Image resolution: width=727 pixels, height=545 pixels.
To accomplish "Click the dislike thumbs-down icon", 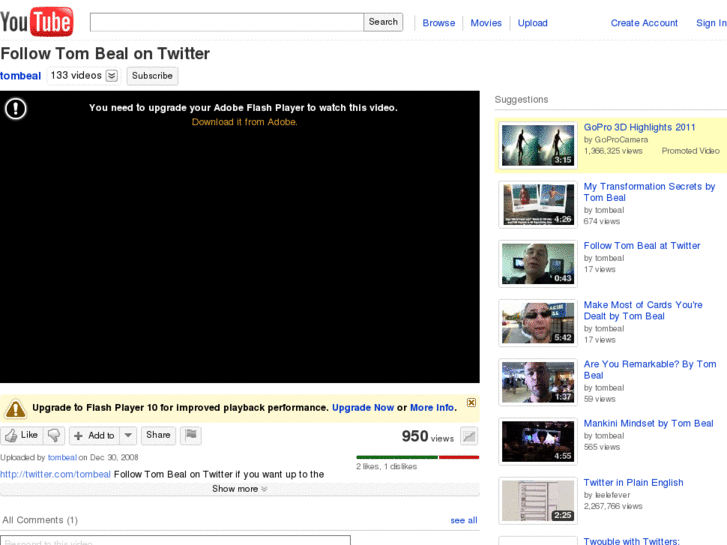I will coord(54,436).
